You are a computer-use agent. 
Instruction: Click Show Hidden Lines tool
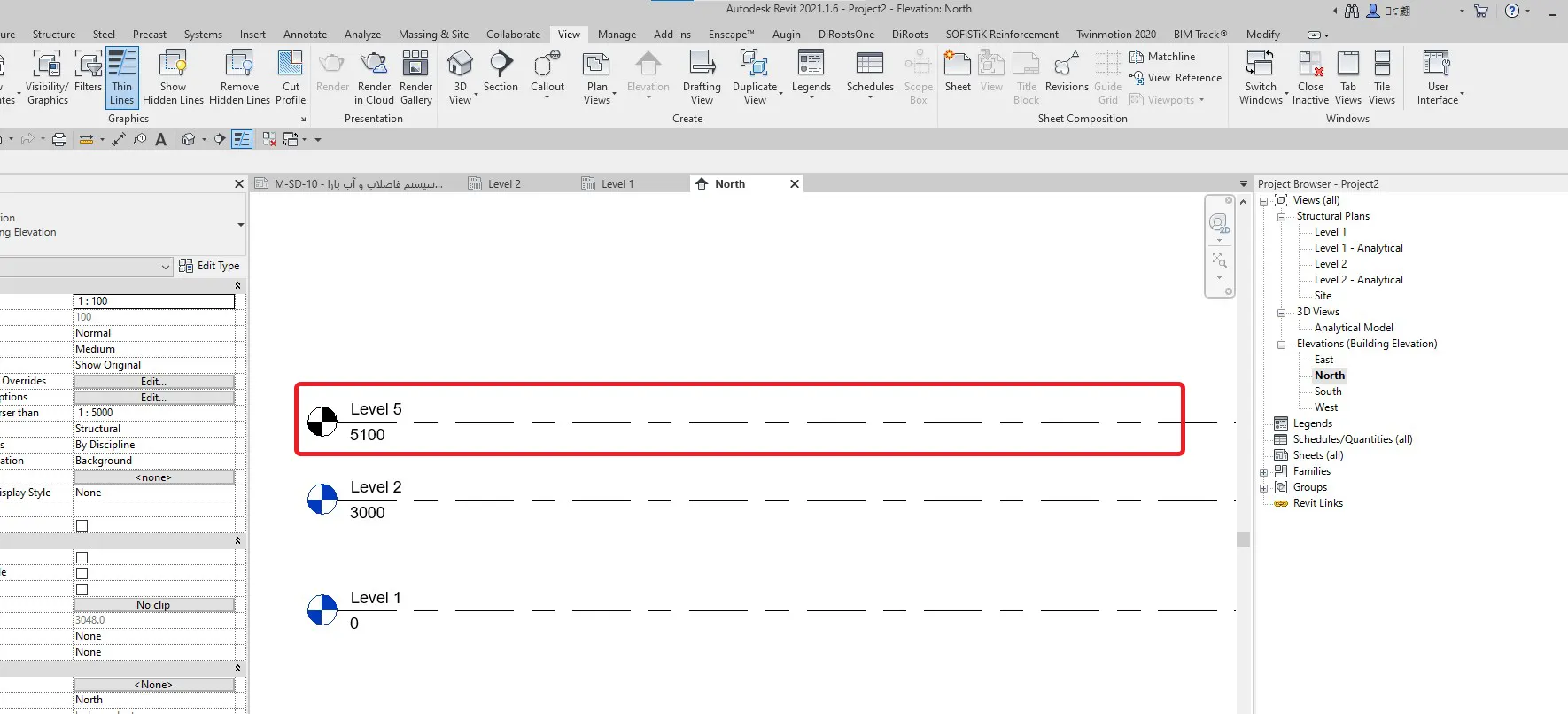coord(173,77)
